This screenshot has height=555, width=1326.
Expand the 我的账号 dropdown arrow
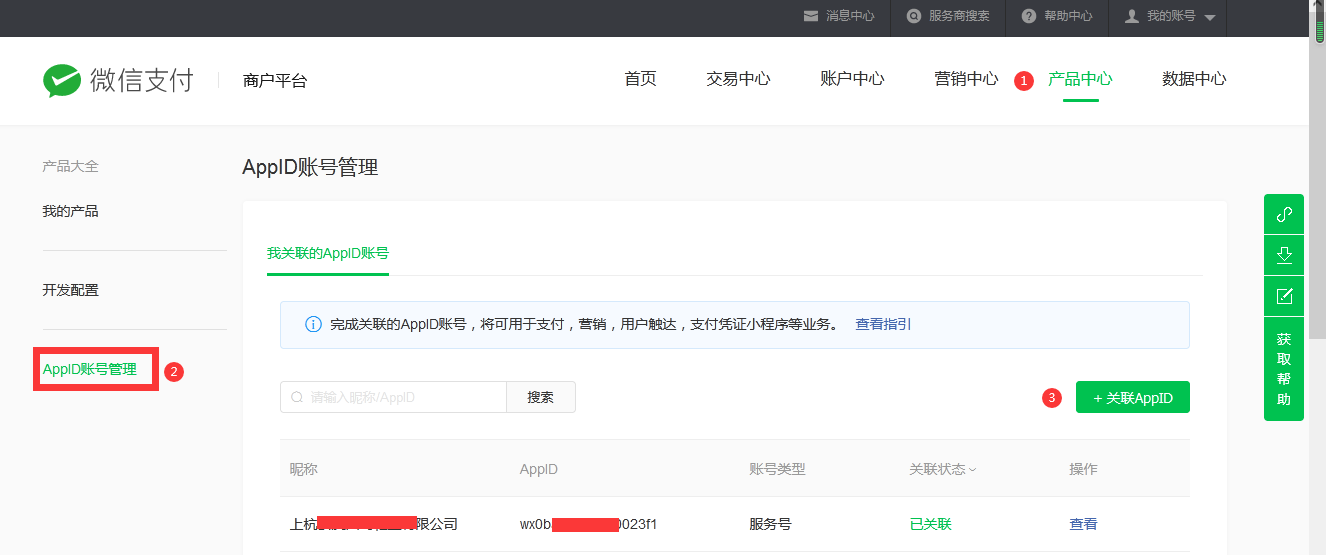(x=1210, y=18)
